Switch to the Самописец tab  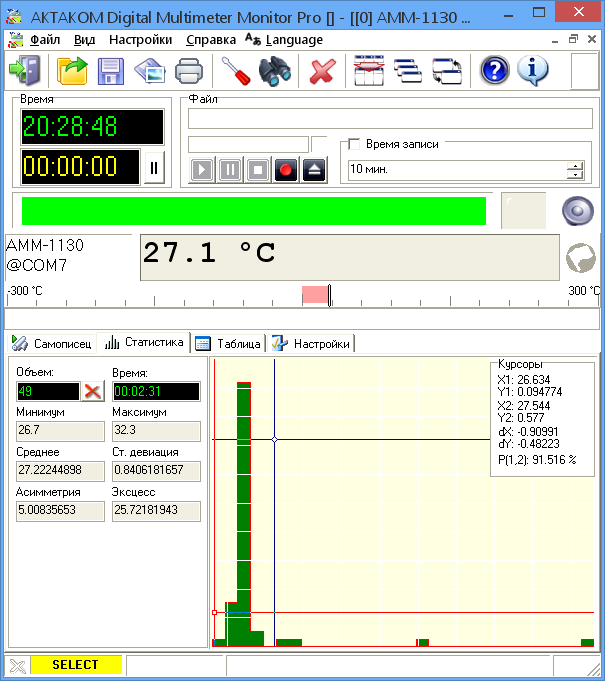point(52,344)
